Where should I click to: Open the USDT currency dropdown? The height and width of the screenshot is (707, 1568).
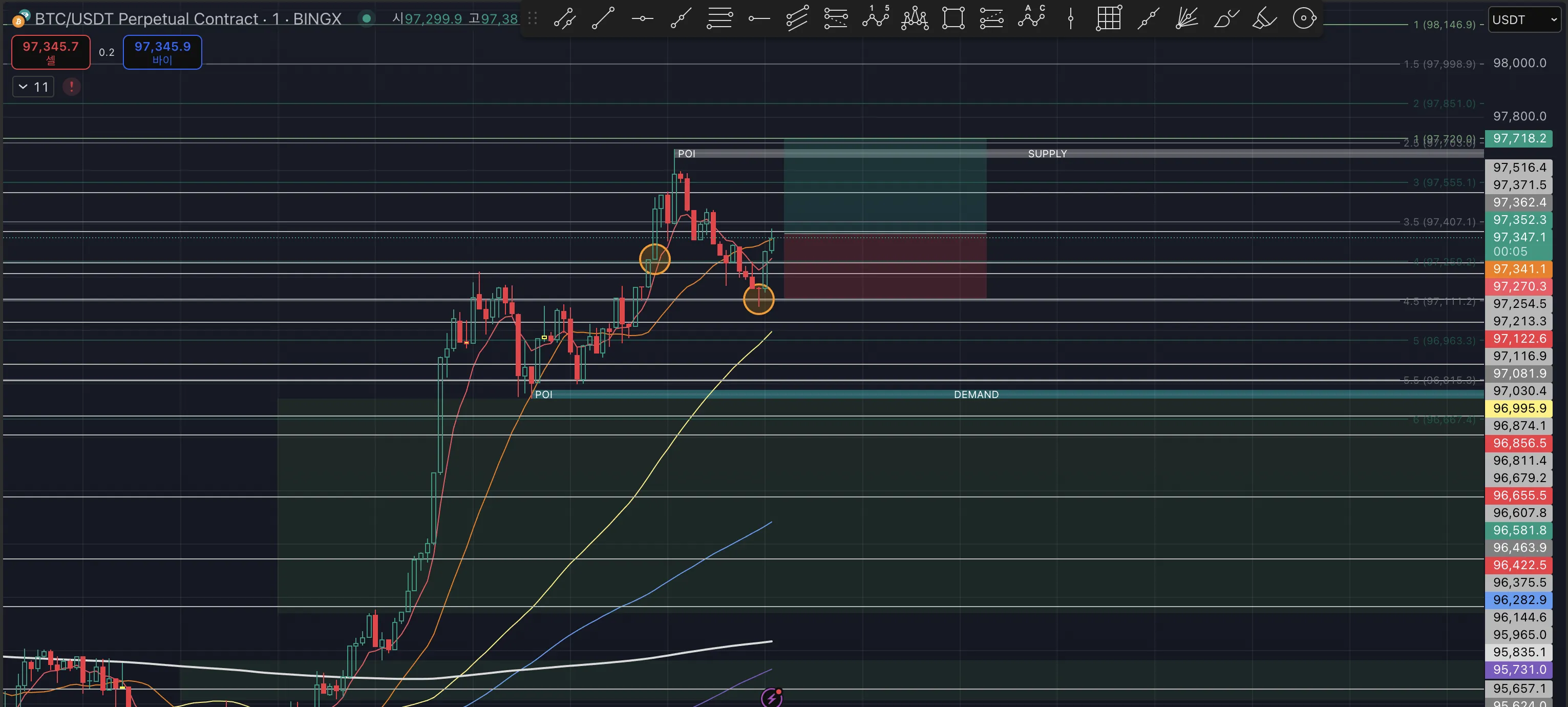click(x=1524, y=19)
